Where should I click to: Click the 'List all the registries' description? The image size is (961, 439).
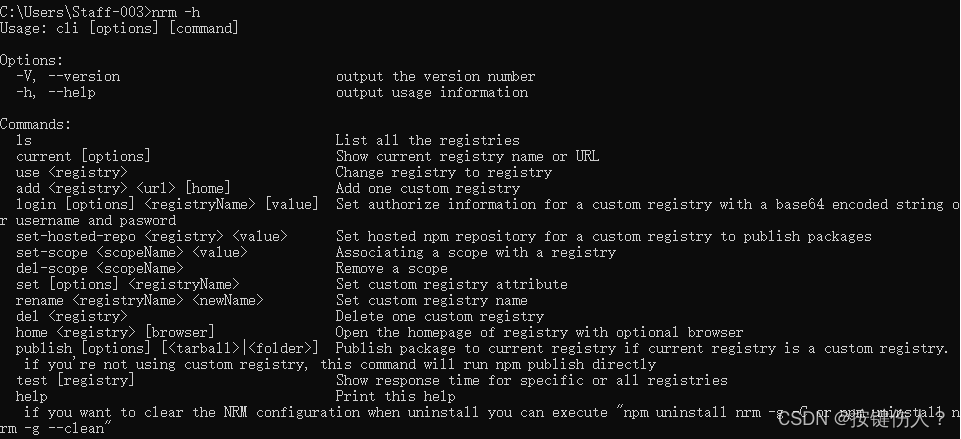point(427,140)
